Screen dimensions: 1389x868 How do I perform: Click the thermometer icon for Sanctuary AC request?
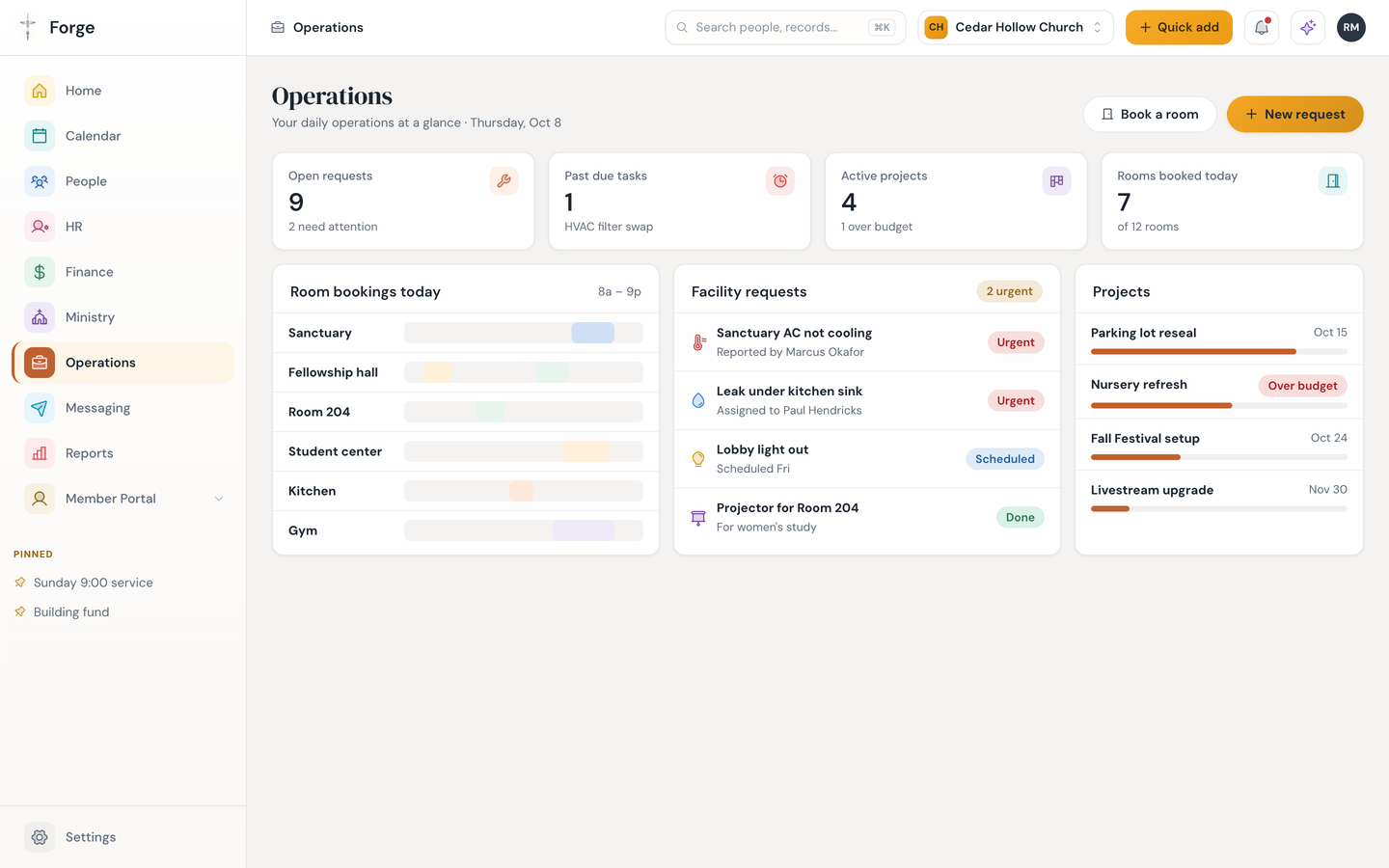point(698,342)
